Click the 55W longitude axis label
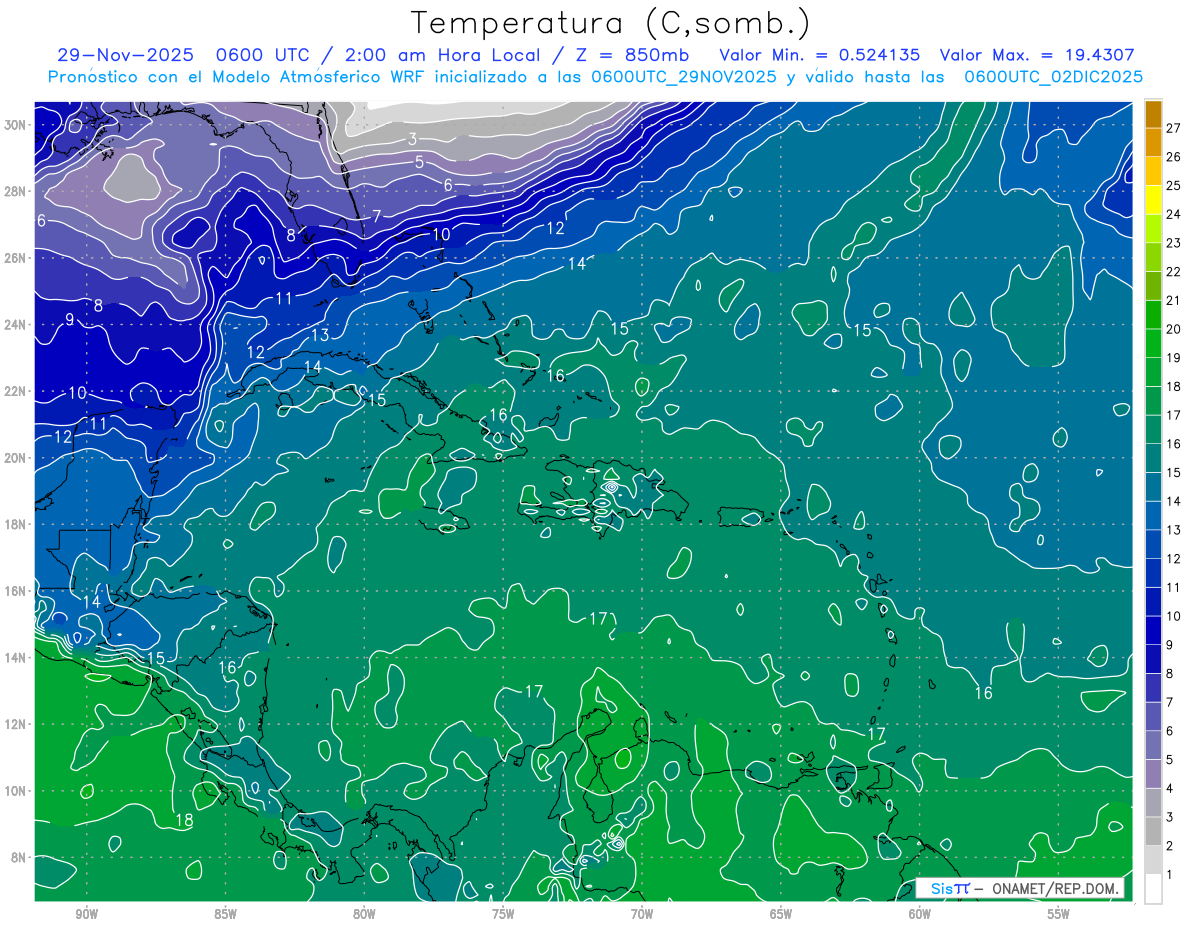Image resolution: width=1200 pixels, height=927 pixels. [x=1059, y=914]
